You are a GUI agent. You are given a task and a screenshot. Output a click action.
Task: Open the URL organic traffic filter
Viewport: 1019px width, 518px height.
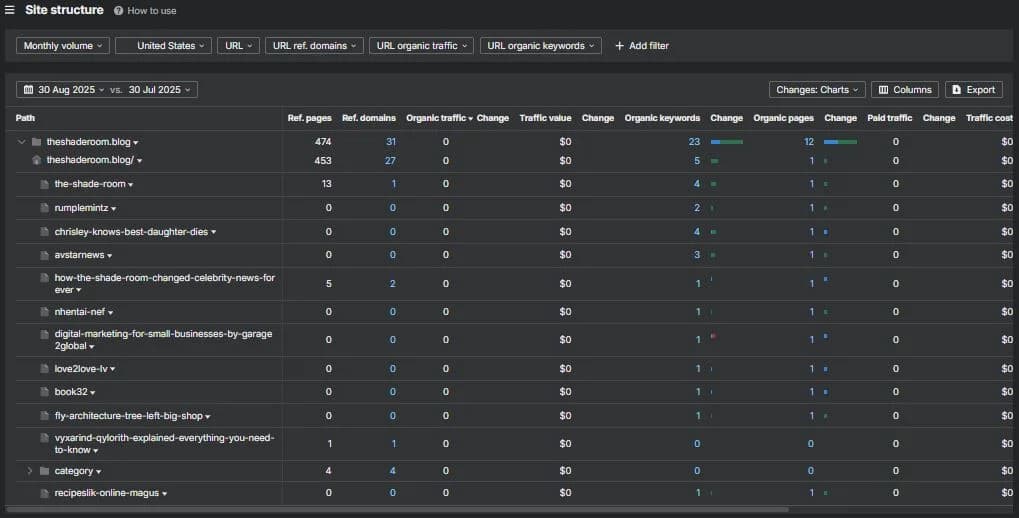[421, 45]
